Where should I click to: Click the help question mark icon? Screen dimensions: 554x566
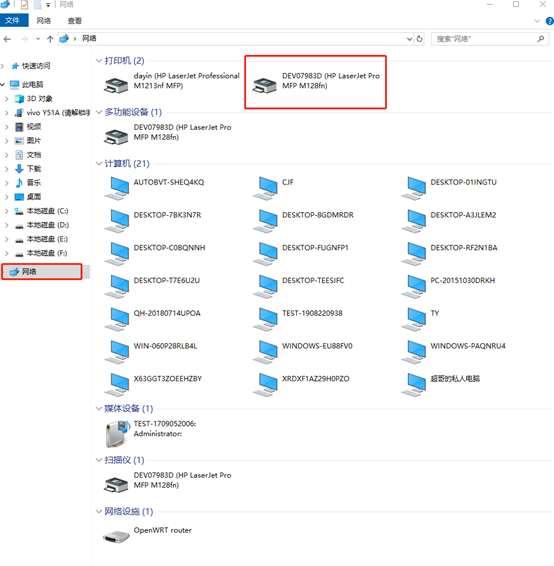550,21
